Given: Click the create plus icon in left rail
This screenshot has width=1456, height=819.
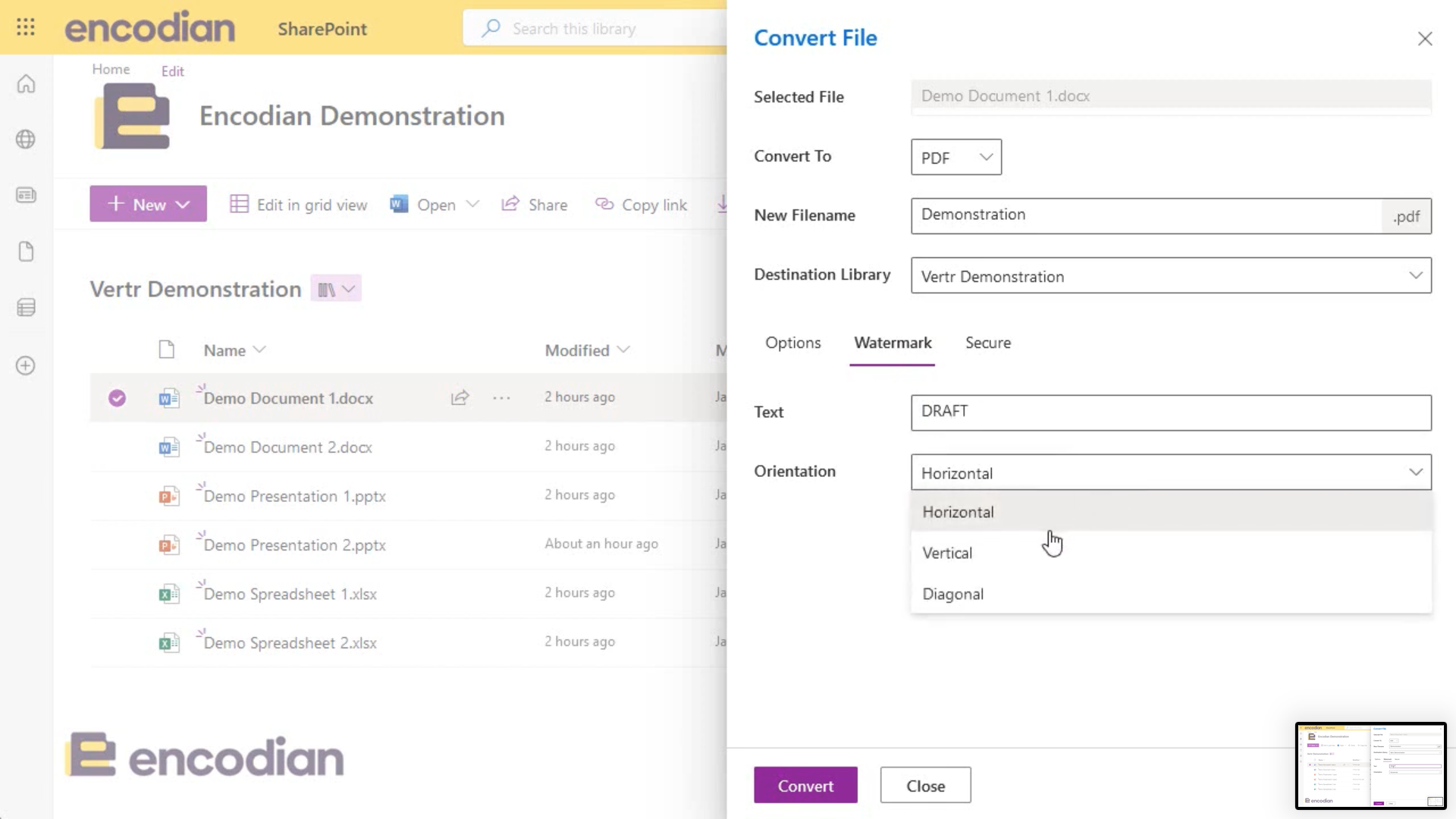Looking at the screenshot, I should coord(26,366).
